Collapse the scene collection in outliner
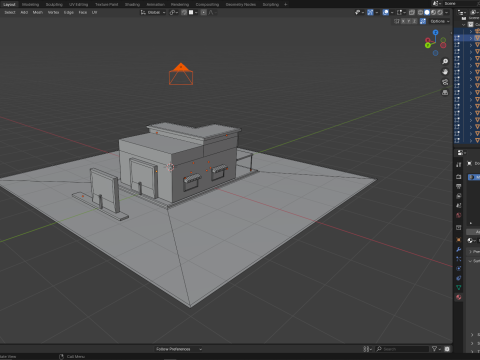 (x=464, y=25)
